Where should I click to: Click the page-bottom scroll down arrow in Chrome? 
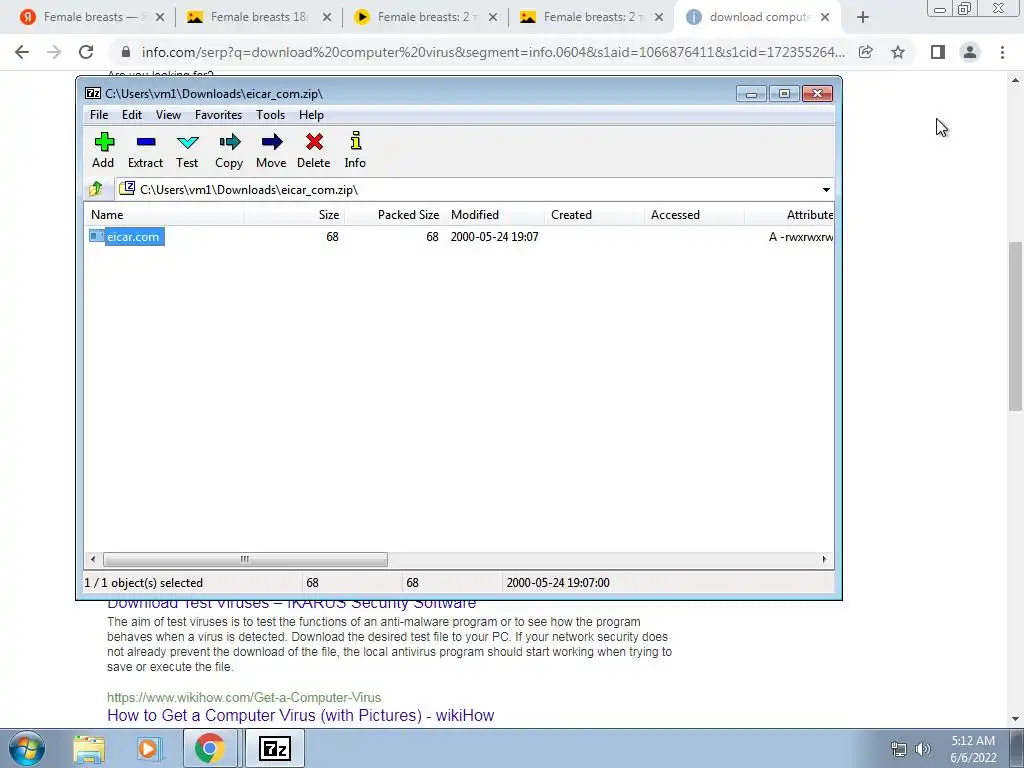pyautogui.click(x=1015, y=719)
